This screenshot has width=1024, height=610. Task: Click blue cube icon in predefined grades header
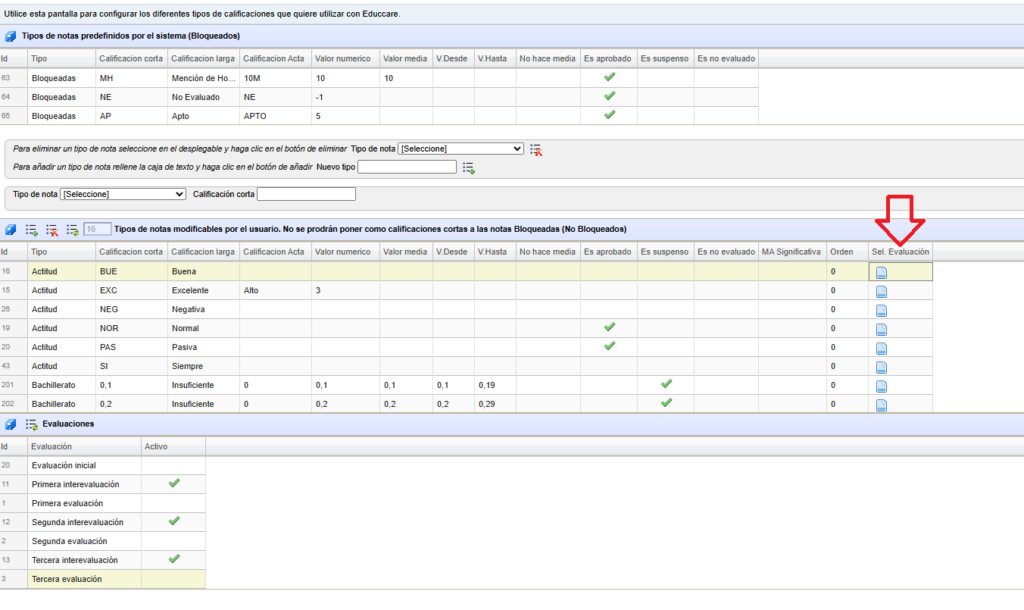click(x=11, y=36)
